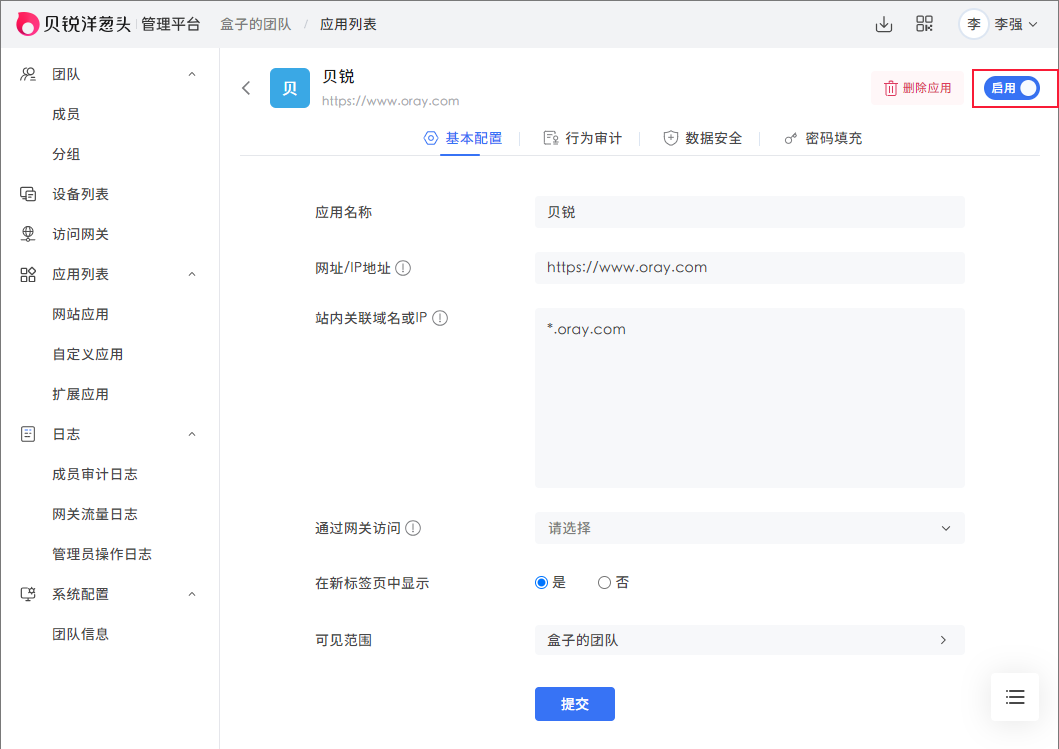Focus the 网址/IP地址 input field
The width and height of the screenshot is (1059, 749).
(749, 267)
